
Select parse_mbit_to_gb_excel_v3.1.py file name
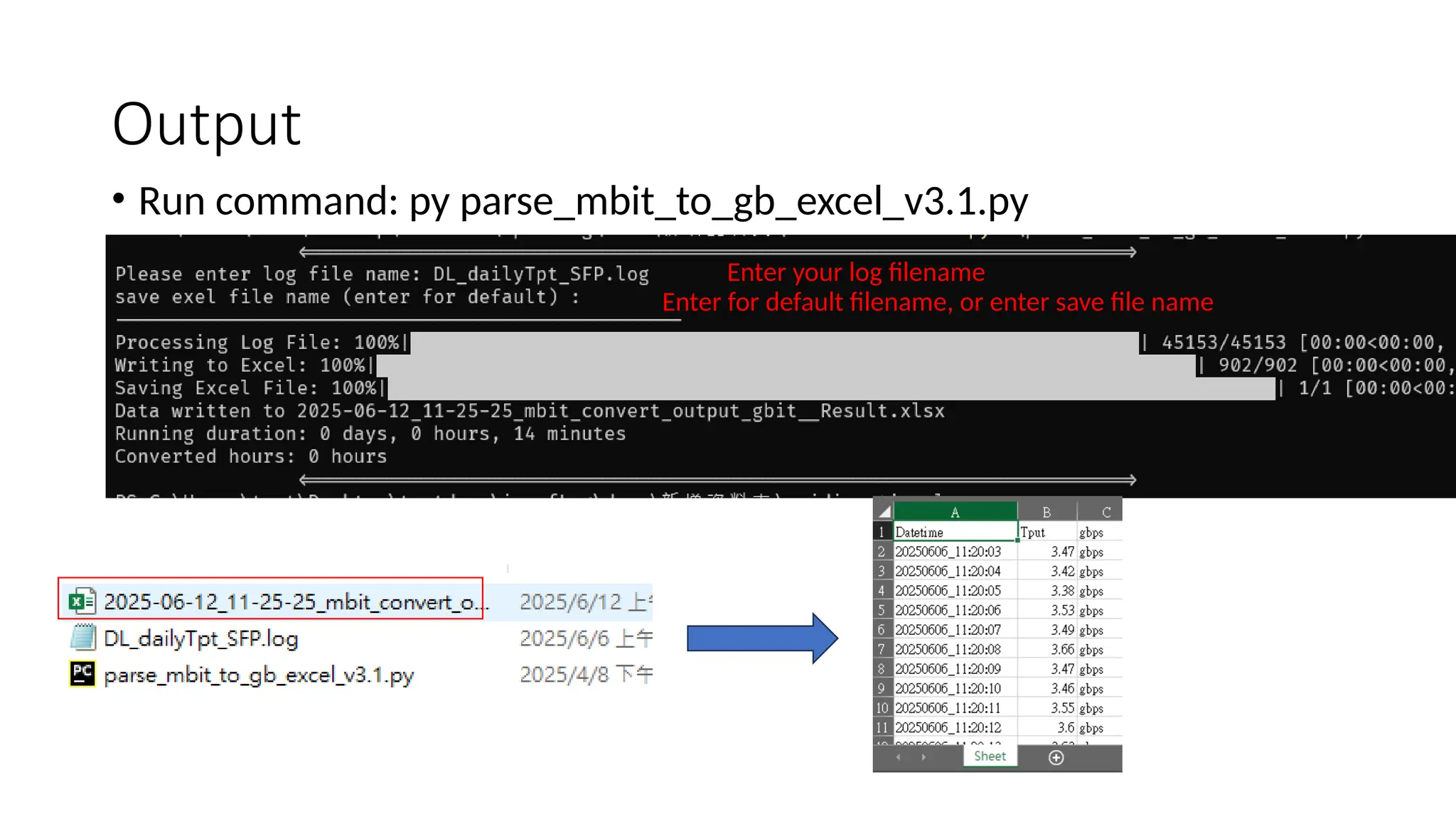(259, 675)
